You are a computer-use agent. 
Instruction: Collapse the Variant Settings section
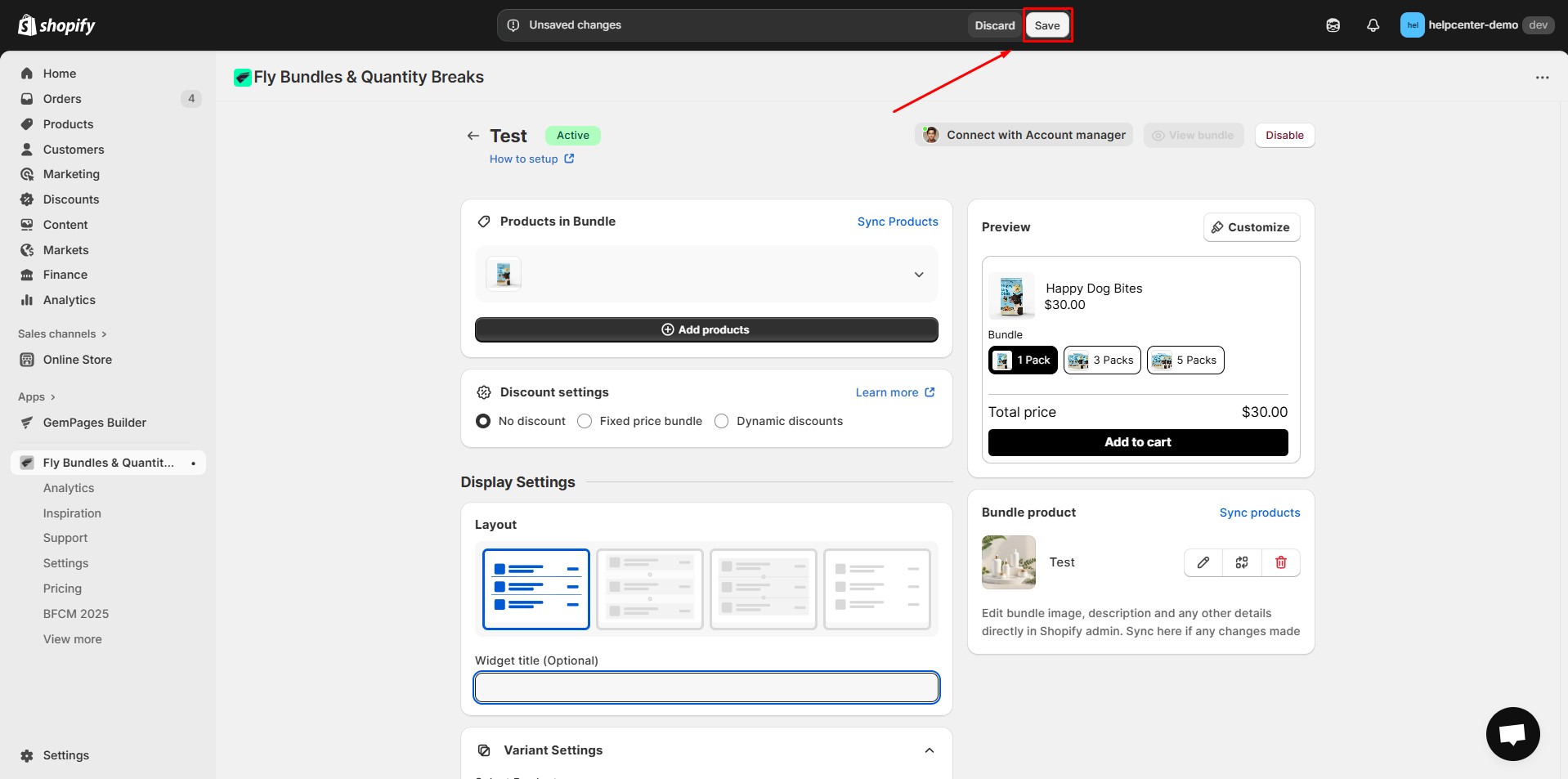point(929,750)
